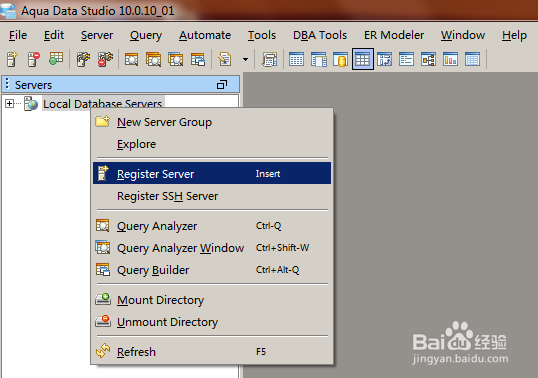538x378 pixels.
Task: Click the toolbar icon with yellow database cylinder
Action: [x=340, y=59]
